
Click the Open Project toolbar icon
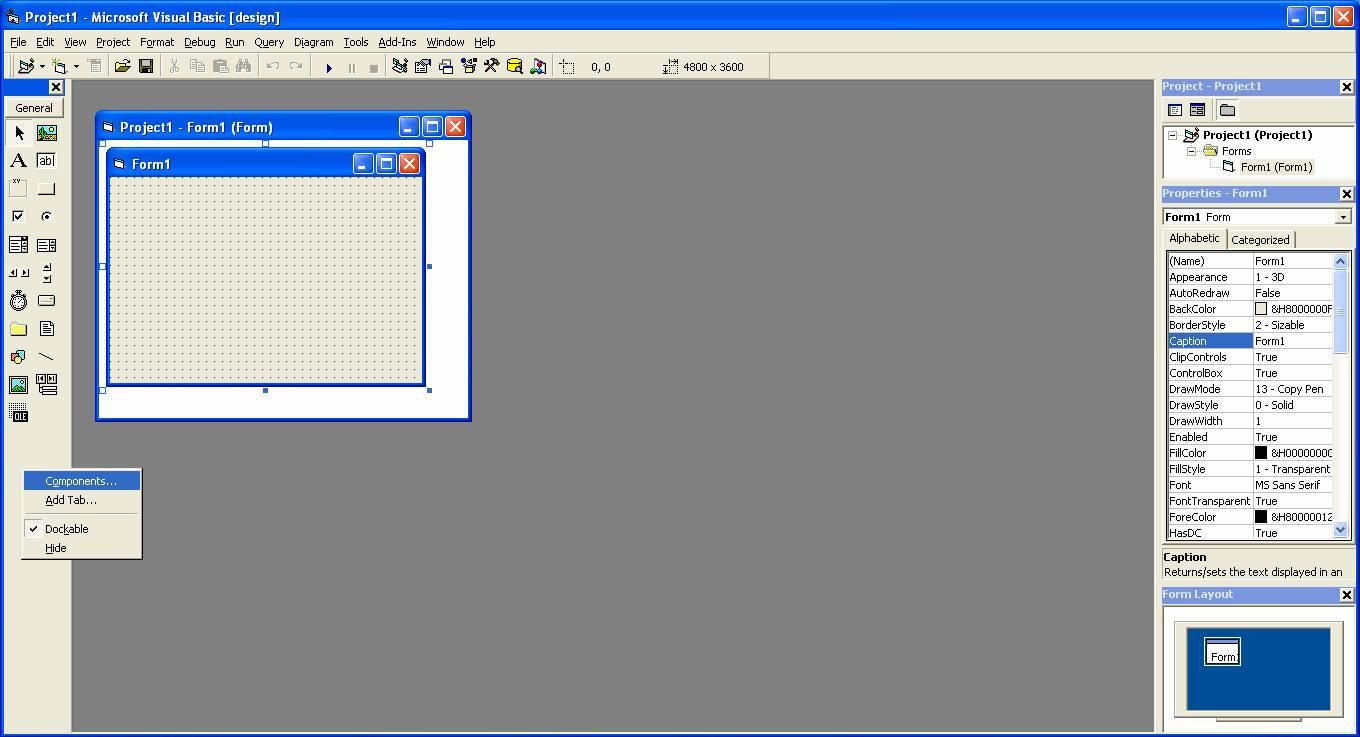122,67
